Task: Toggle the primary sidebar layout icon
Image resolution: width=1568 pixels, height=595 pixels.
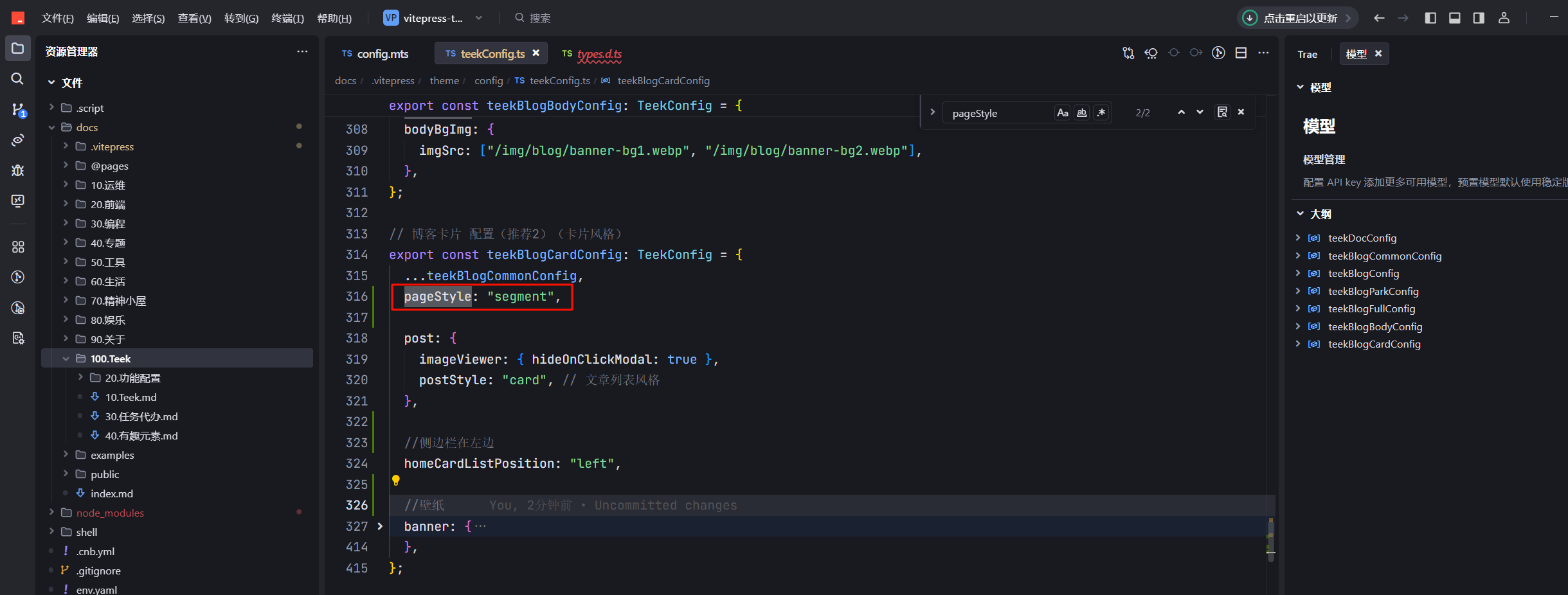Action: [1430, 18]
